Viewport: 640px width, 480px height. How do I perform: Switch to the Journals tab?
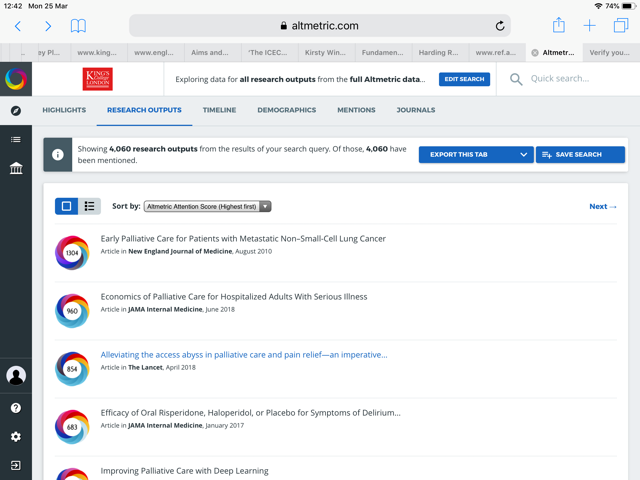click(x=416, y=110)
